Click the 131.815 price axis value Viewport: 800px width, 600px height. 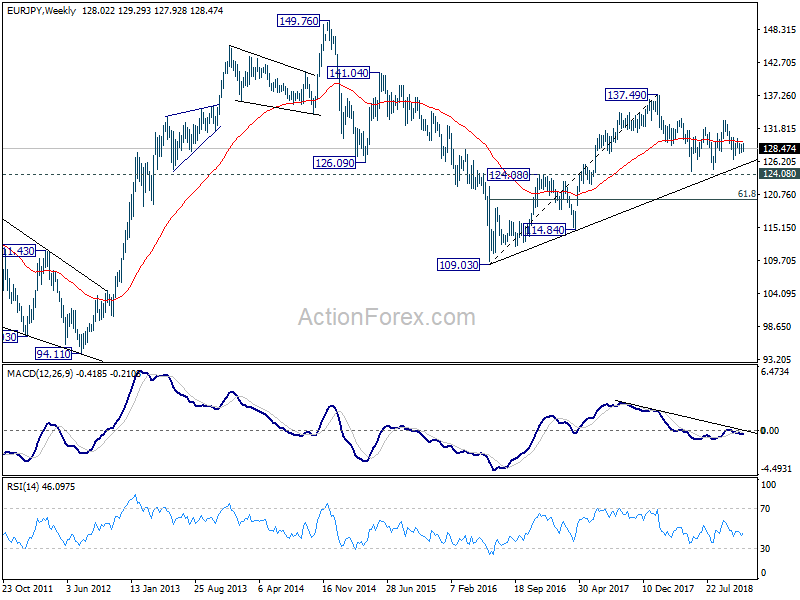pos(779,129)
